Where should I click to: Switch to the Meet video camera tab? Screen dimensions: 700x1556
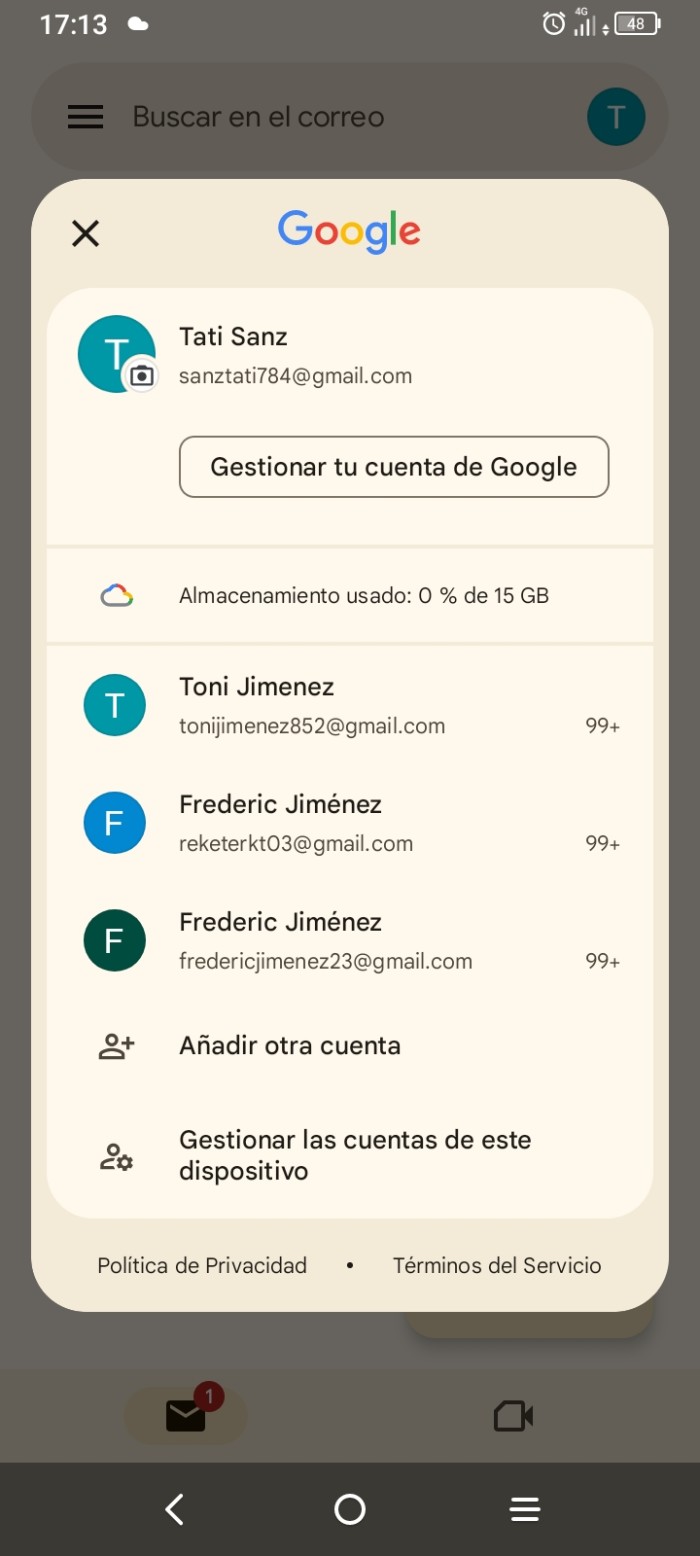point(513,1415)
